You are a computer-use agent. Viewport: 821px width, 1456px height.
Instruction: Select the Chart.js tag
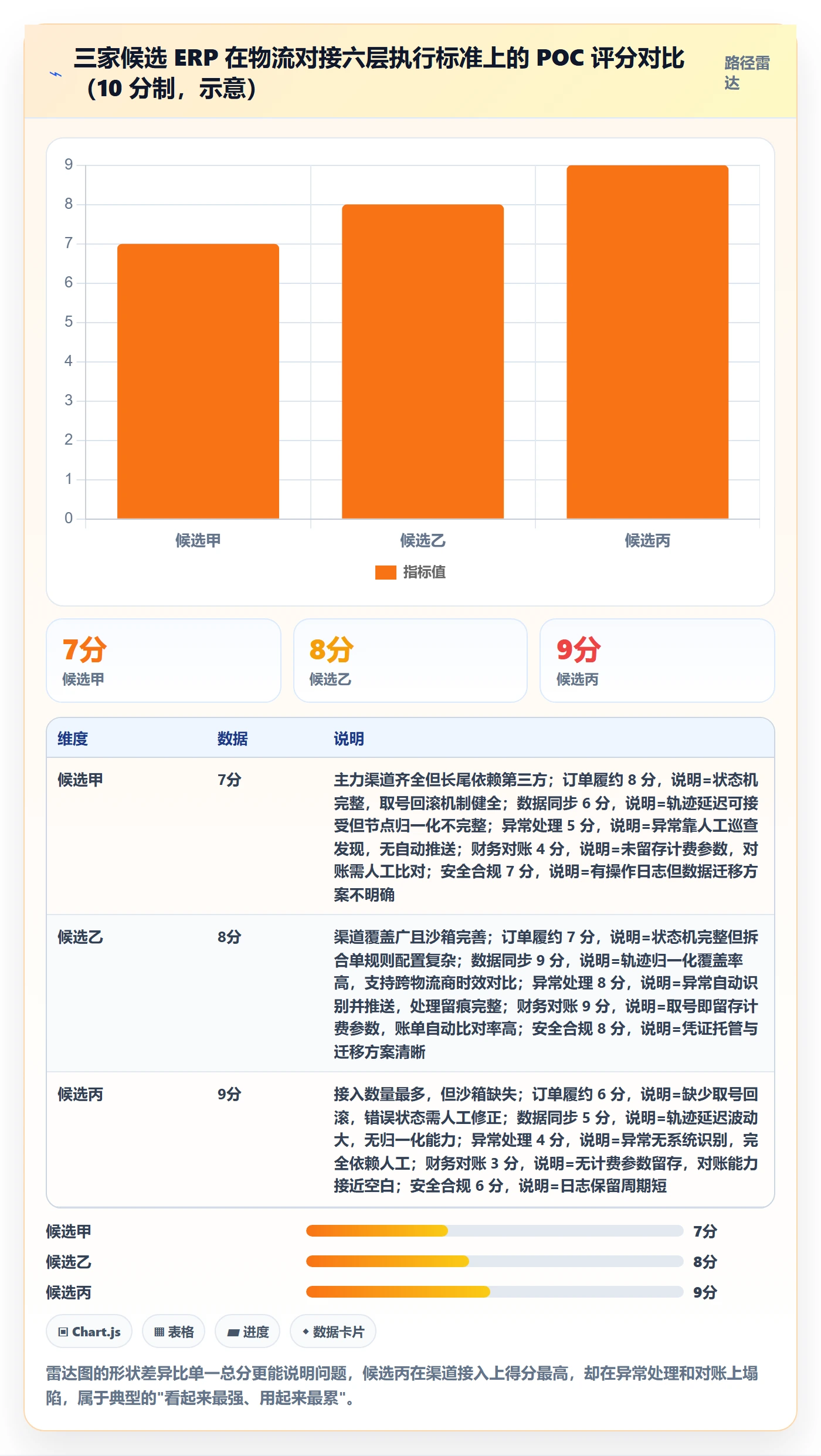[x=89, y=1332]
